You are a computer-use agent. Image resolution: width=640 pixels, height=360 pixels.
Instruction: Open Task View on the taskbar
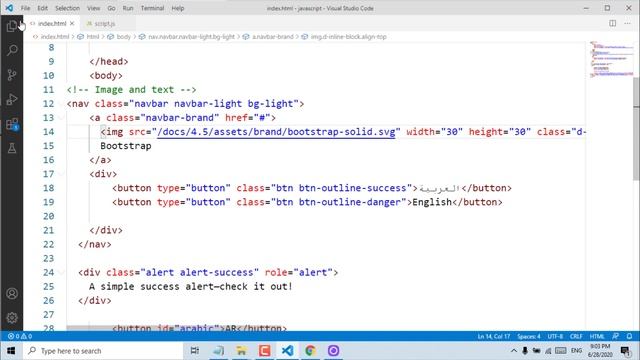(x=195, y=351)
